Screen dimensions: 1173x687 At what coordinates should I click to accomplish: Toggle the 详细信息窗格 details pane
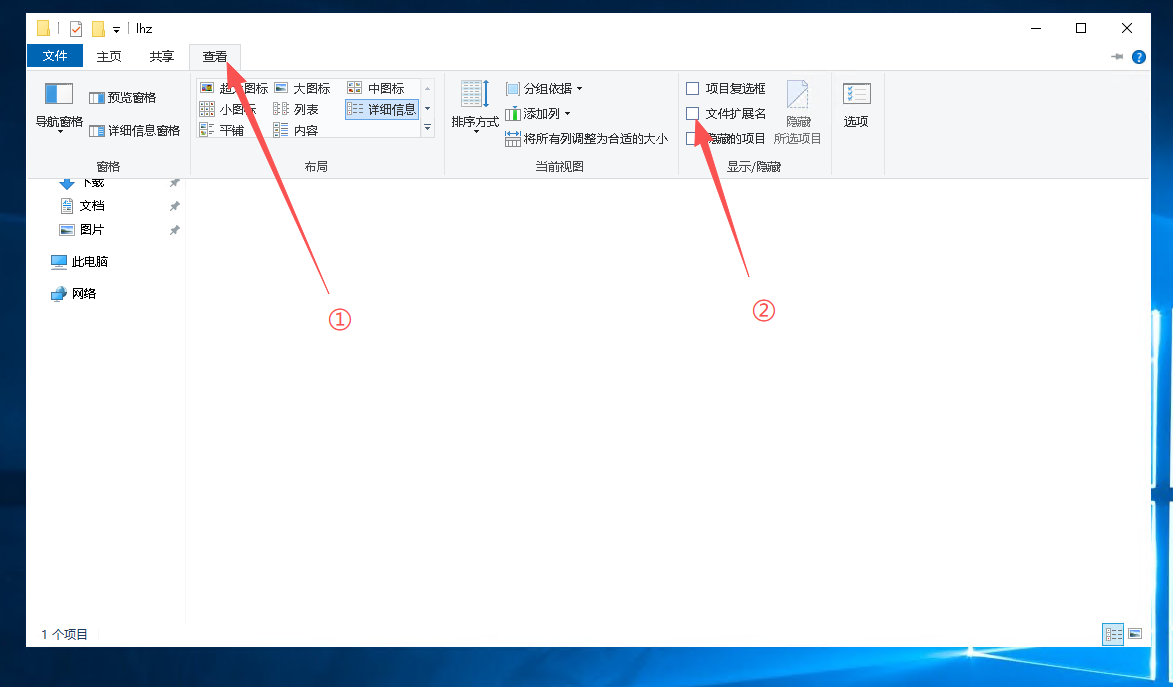click(135, 130)
